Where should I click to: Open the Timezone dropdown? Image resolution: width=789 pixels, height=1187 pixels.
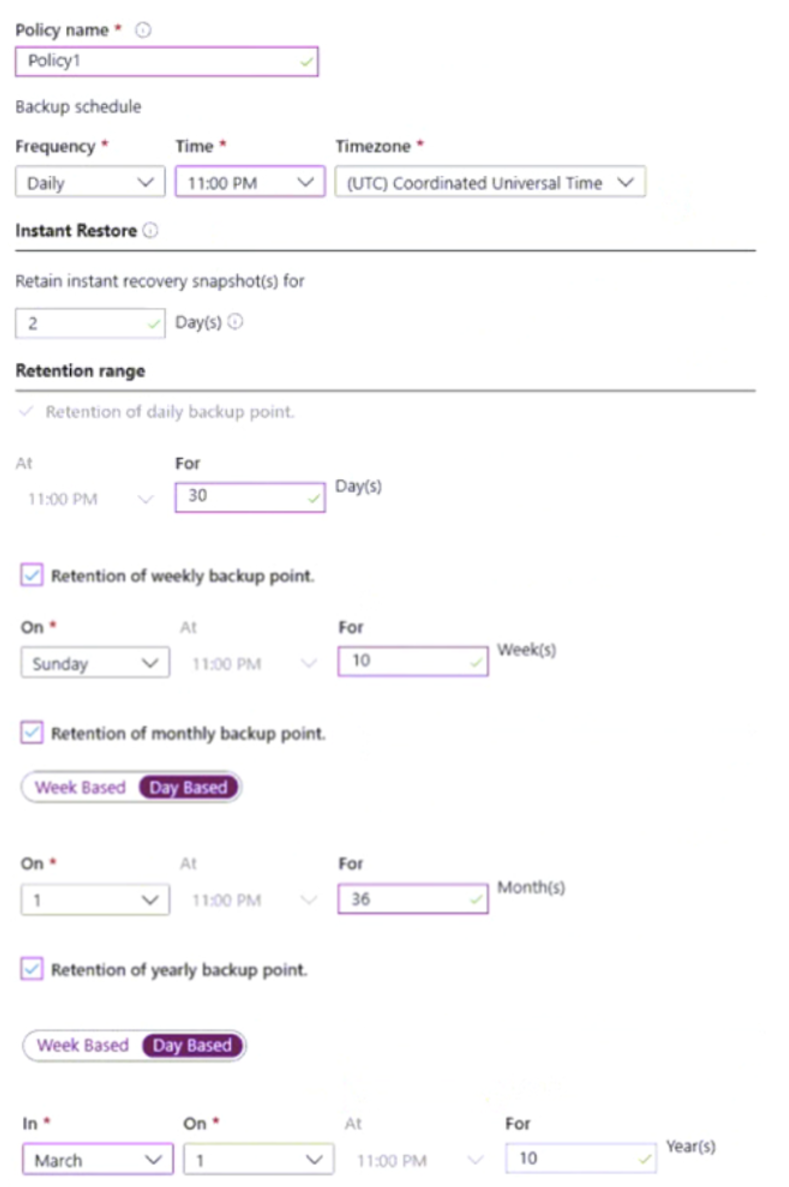489,183
